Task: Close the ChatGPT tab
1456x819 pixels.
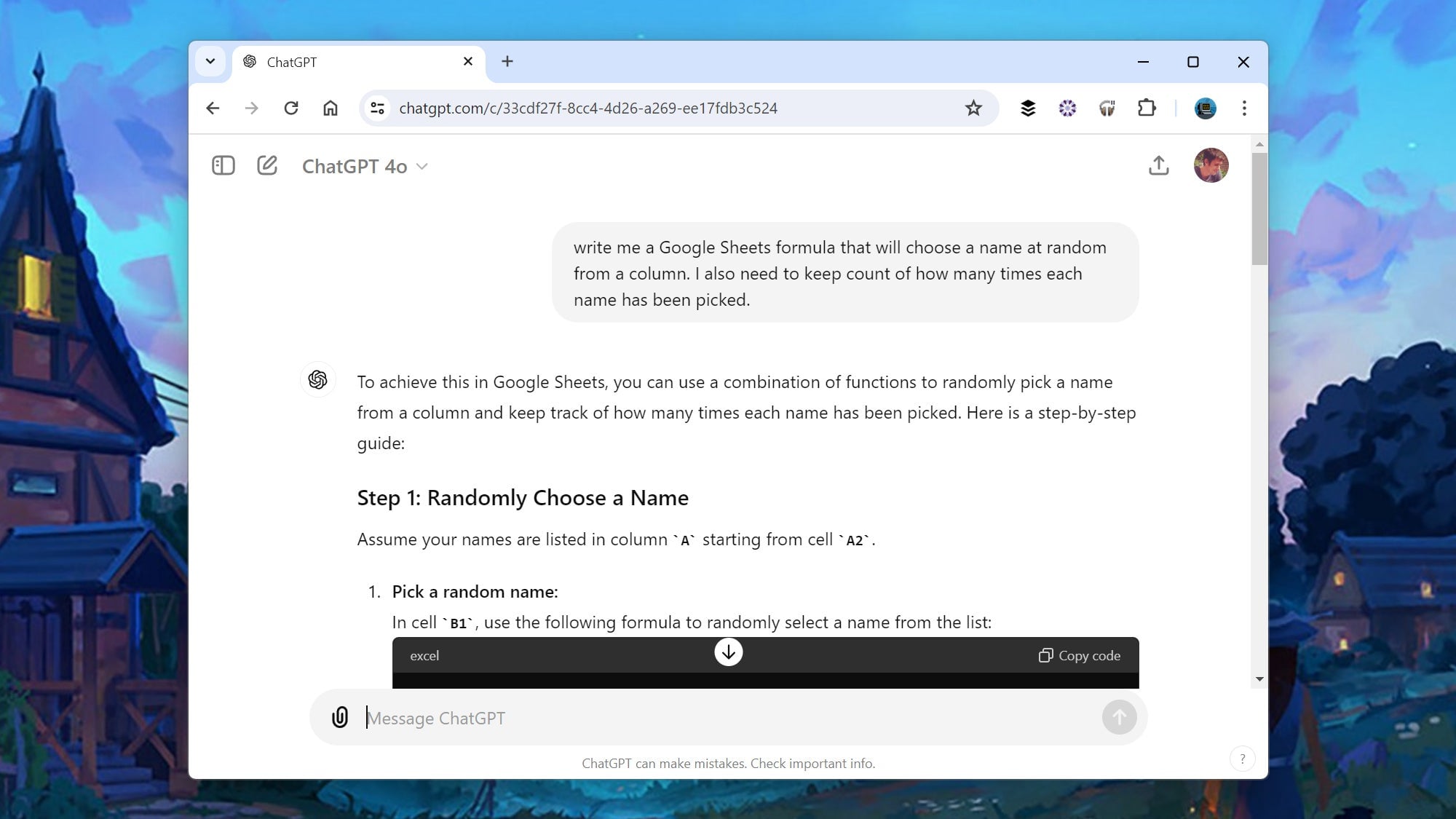Action: coord(468,61)
